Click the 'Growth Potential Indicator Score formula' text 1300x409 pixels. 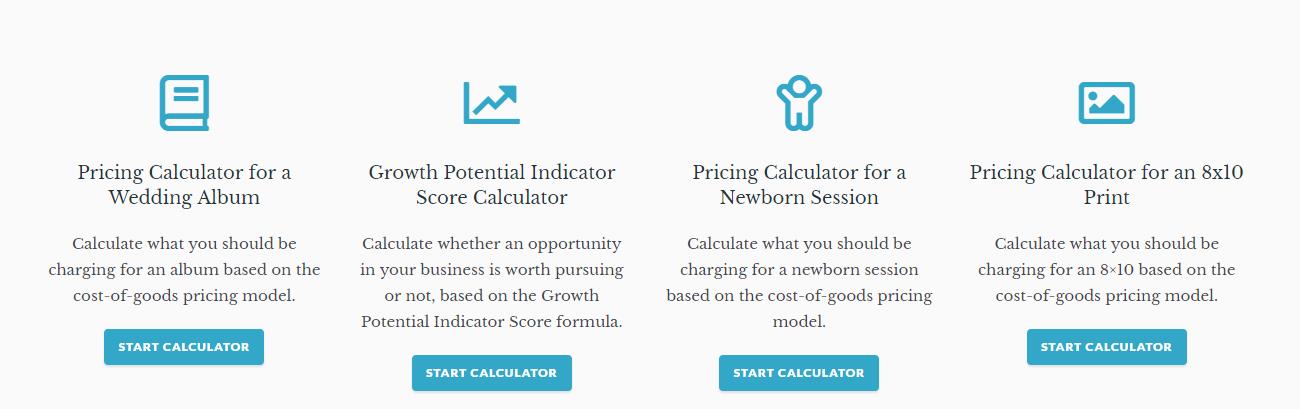[x=491, y=309]
